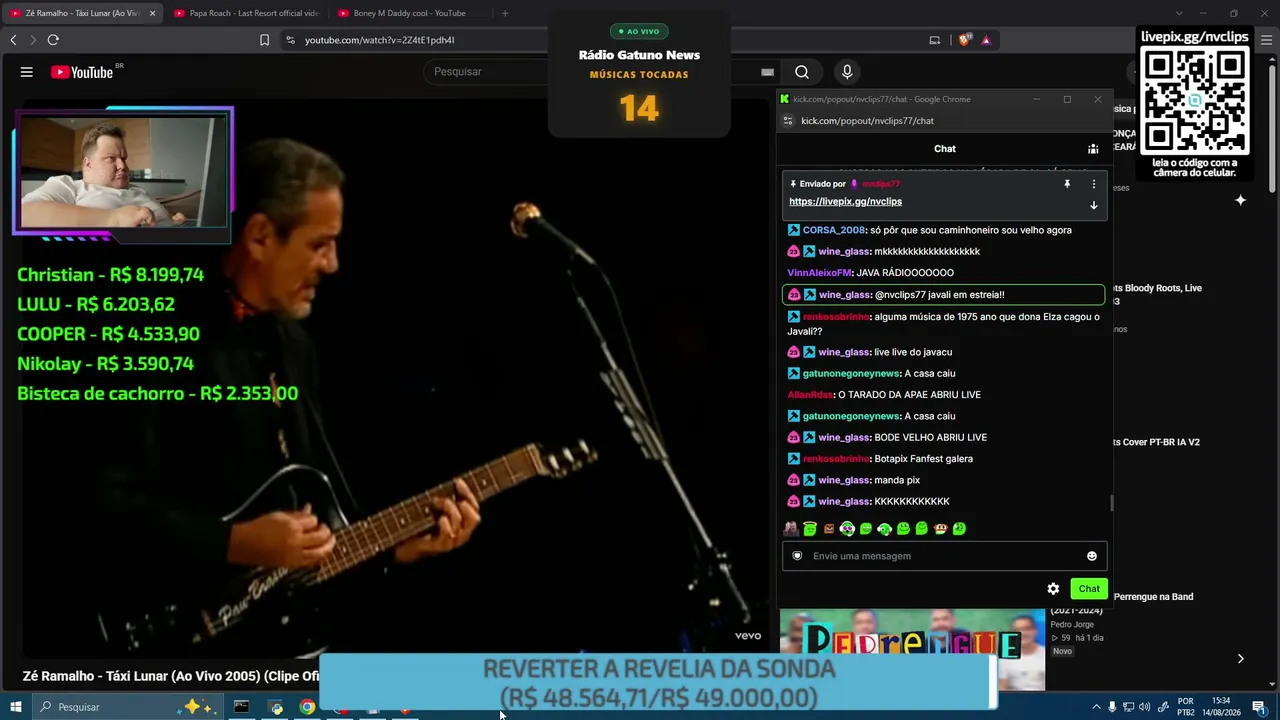
Task: Click the renkosobrinho Botapix message username
Action: point(836,459)
